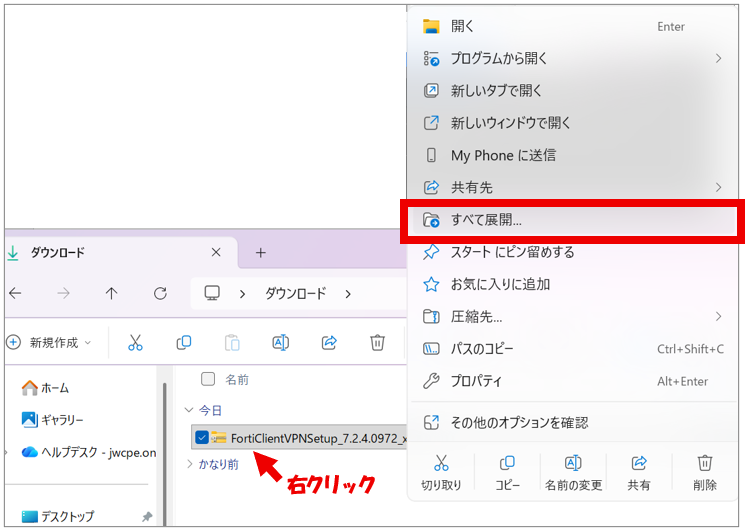Viewport: 747px width, 530px height.
Task: Click the Delete trash icon in Explorer toolbar
Action: coord(377,342)
